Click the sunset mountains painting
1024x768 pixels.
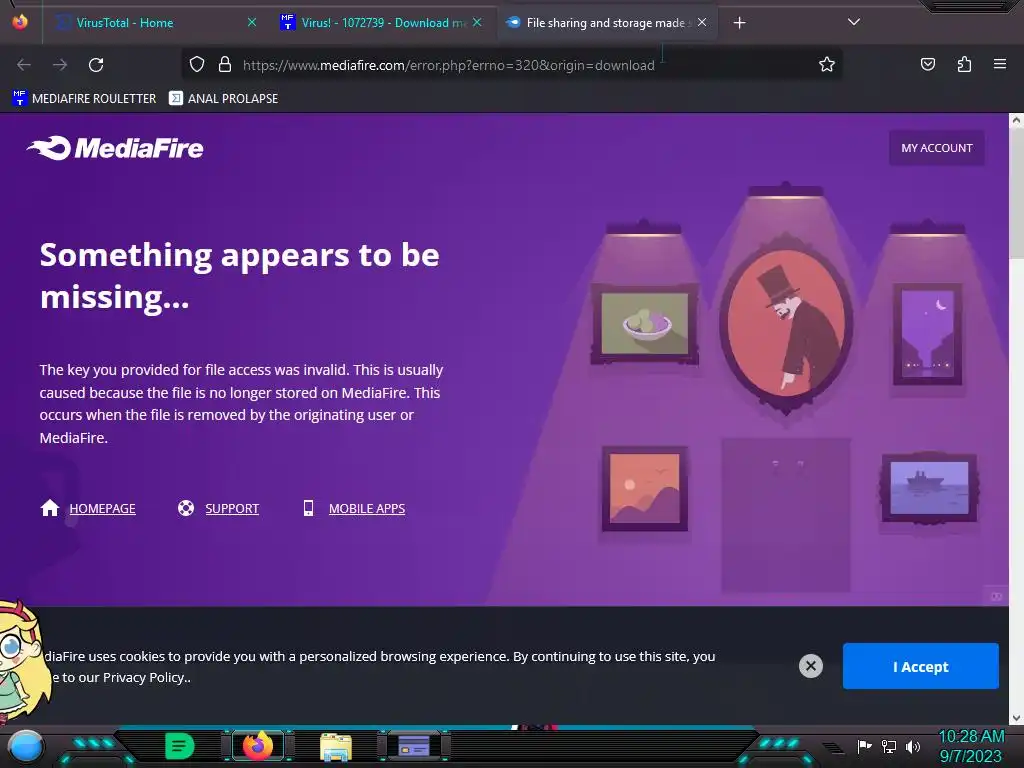(x=645, y=488)
